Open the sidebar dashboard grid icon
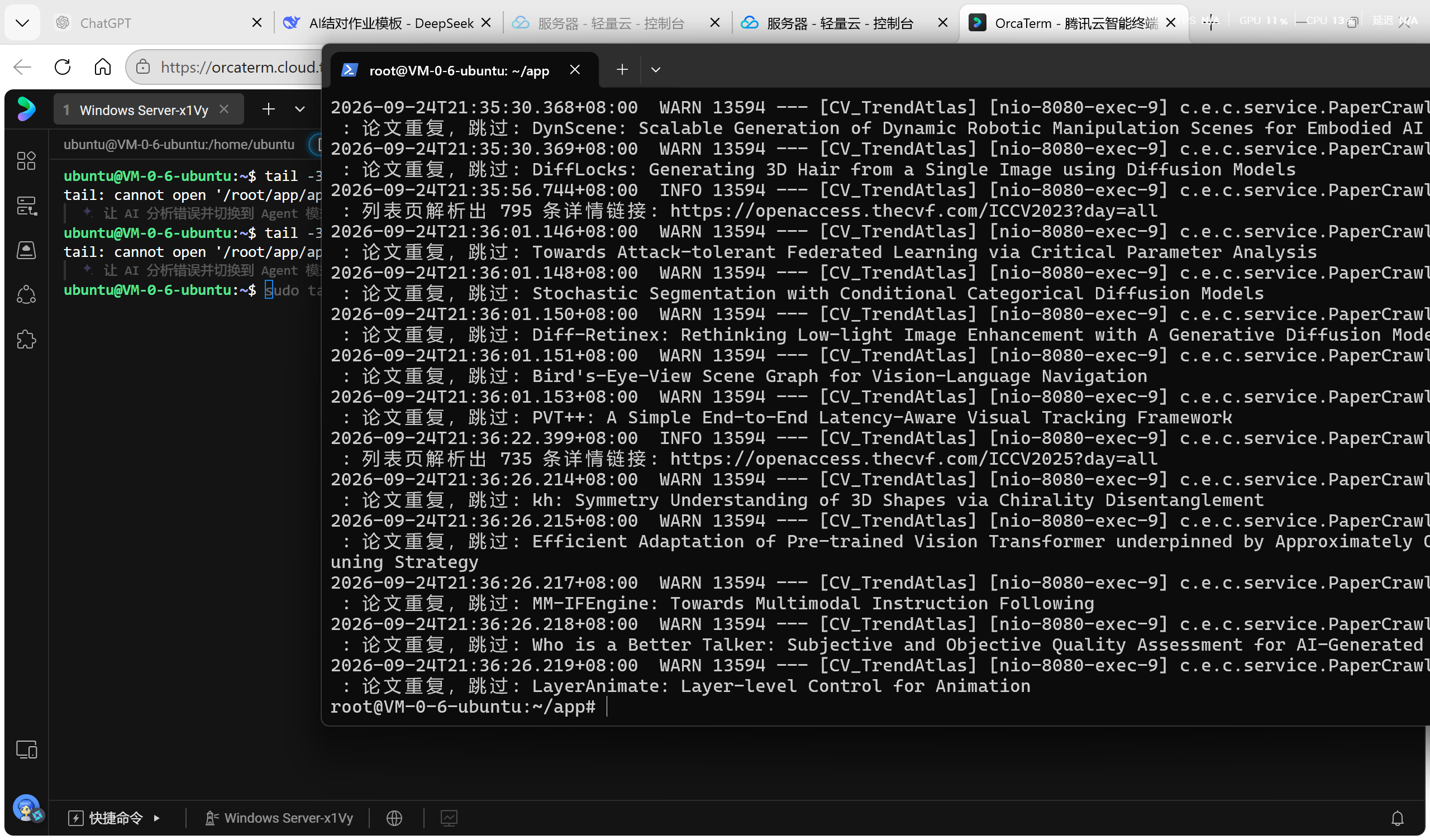Viewport: 1430px width, 840px height. pyautogui.click(x=26, y=161)
